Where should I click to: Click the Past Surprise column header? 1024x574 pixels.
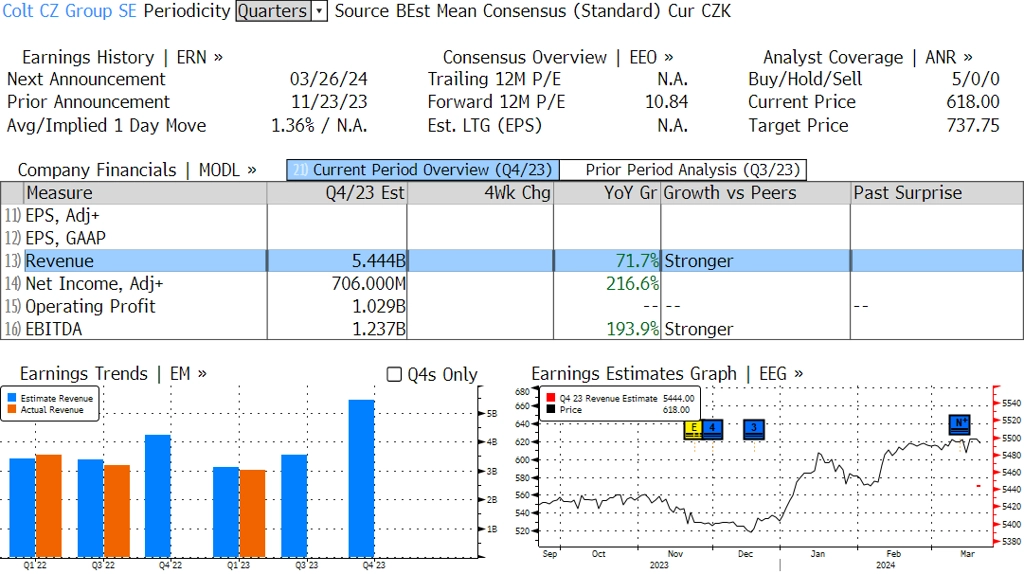click(936, 193)
